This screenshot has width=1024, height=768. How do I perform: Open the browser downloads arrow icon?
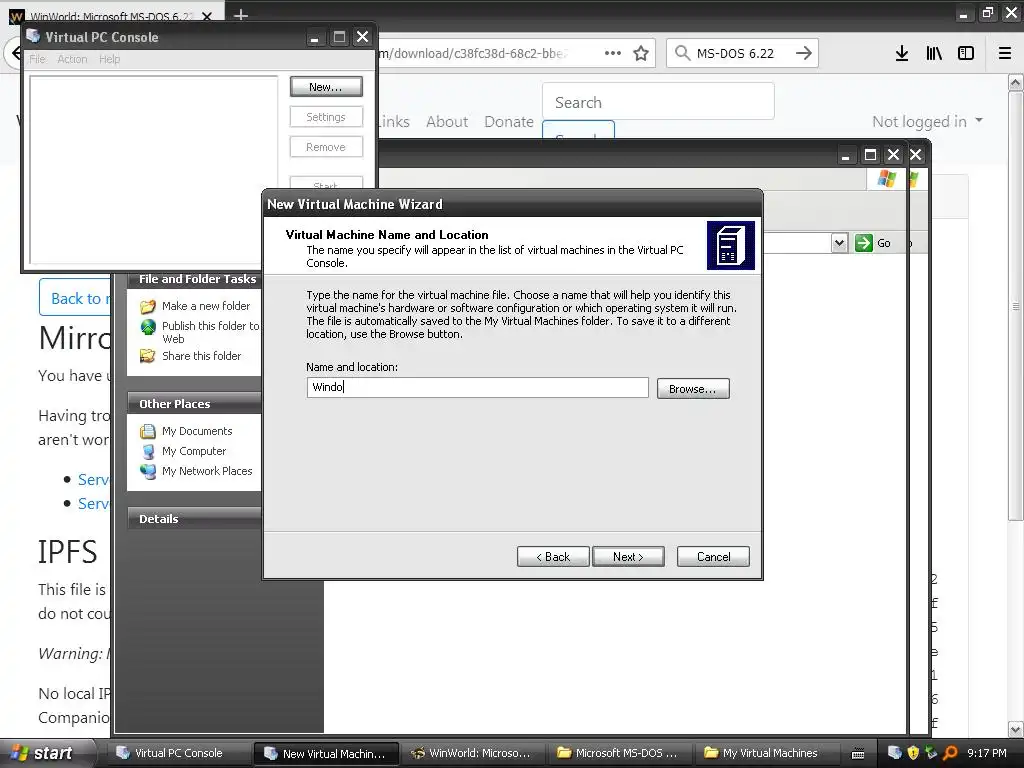point(902,53)
